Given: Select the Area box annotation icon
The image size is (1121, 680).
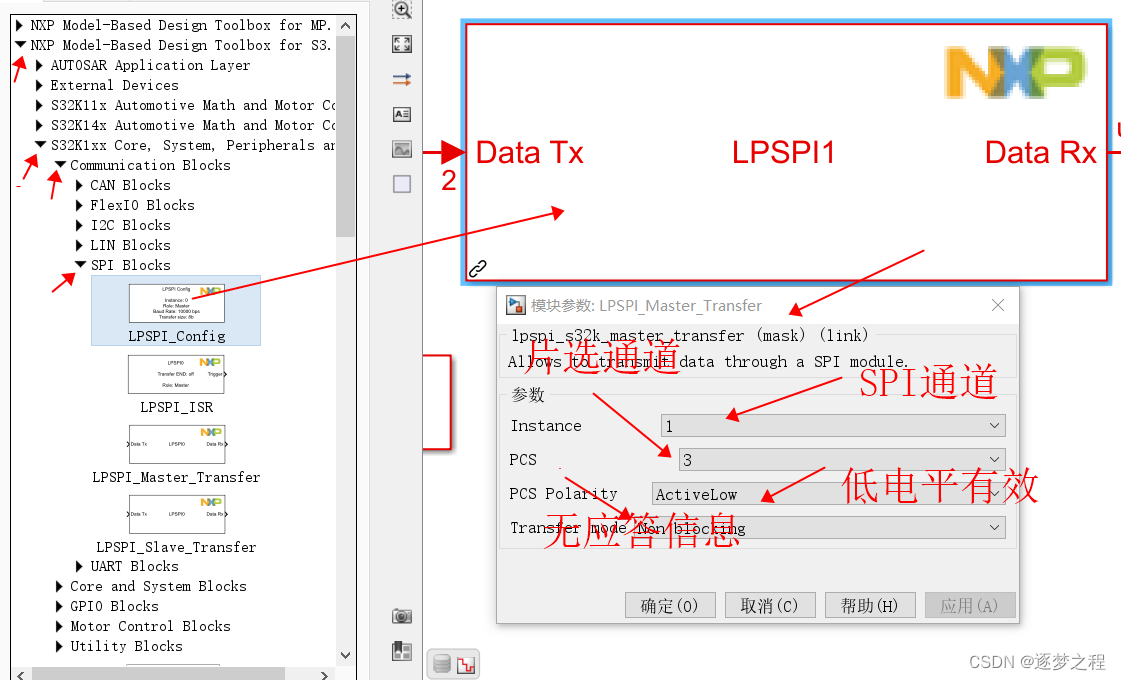Looking at the screenshot, I should point(401,184).
